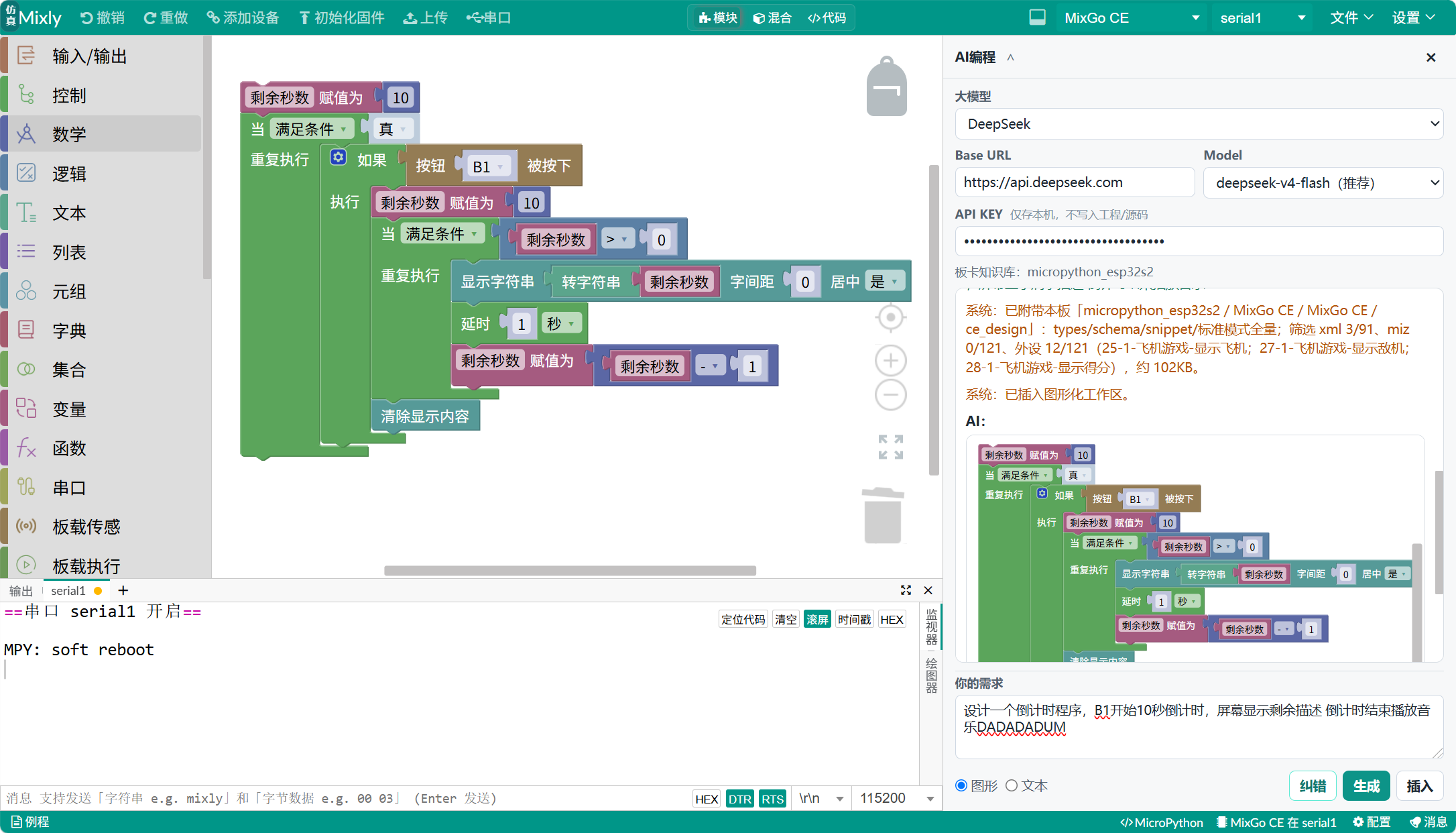Toggle the DTR serial option
Image resolution: width=1456 pixels, height=833 pixels.
point(739,799)
